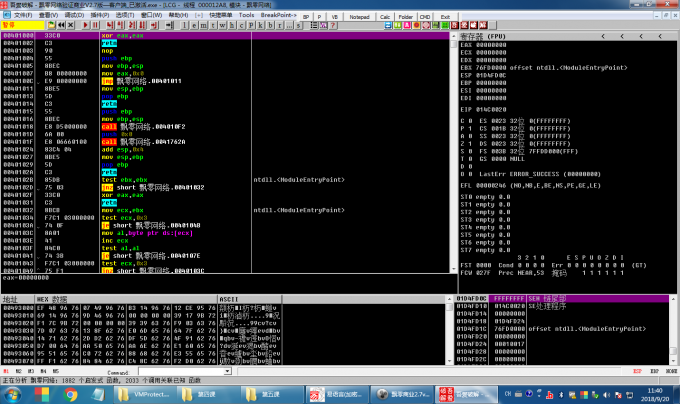The image size is (680, 404).
Task: Open the BreakPoint-> menu
Action: coord(278,15)
